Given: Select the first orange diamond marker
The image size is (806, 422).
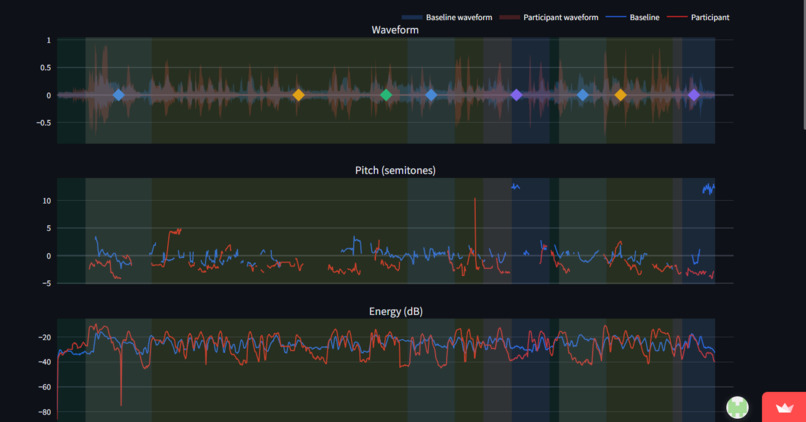Looking at the screenshot, I should point(299,95).
